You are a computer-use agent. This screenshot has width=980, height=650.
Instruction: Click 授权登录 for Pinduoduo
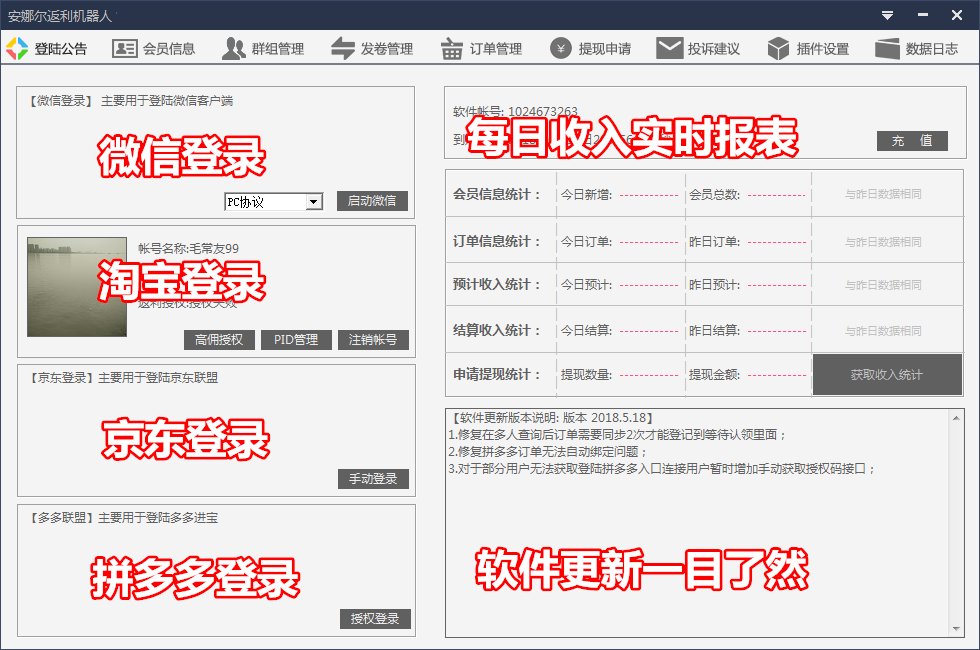[x=375, y=619]
